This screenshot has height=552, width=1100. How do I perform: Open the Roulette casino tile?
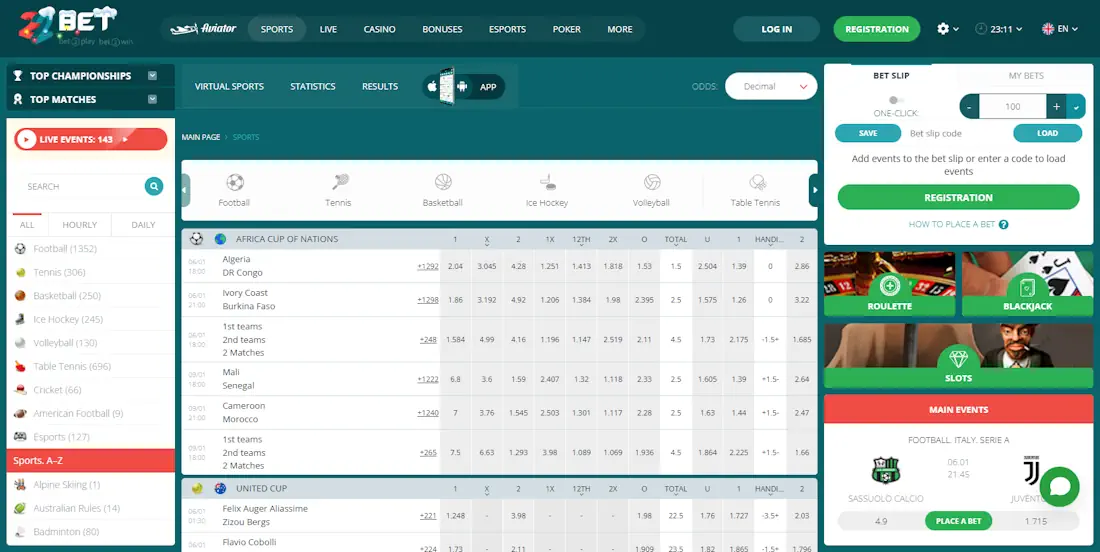890,284
